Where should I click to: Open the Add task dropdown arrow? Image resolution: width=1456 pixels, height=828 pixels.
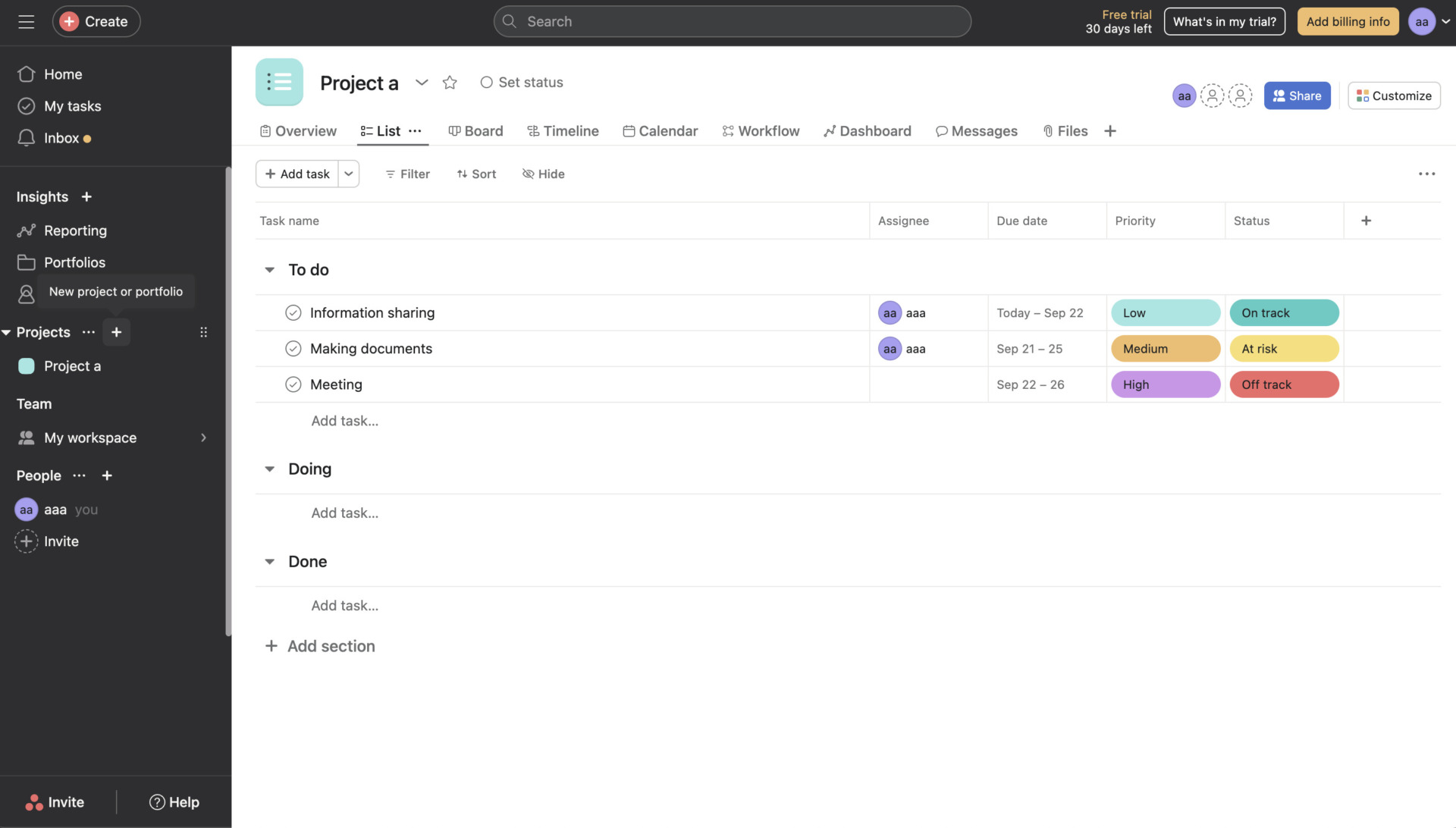pyautogui.click(x=348, y=174)
